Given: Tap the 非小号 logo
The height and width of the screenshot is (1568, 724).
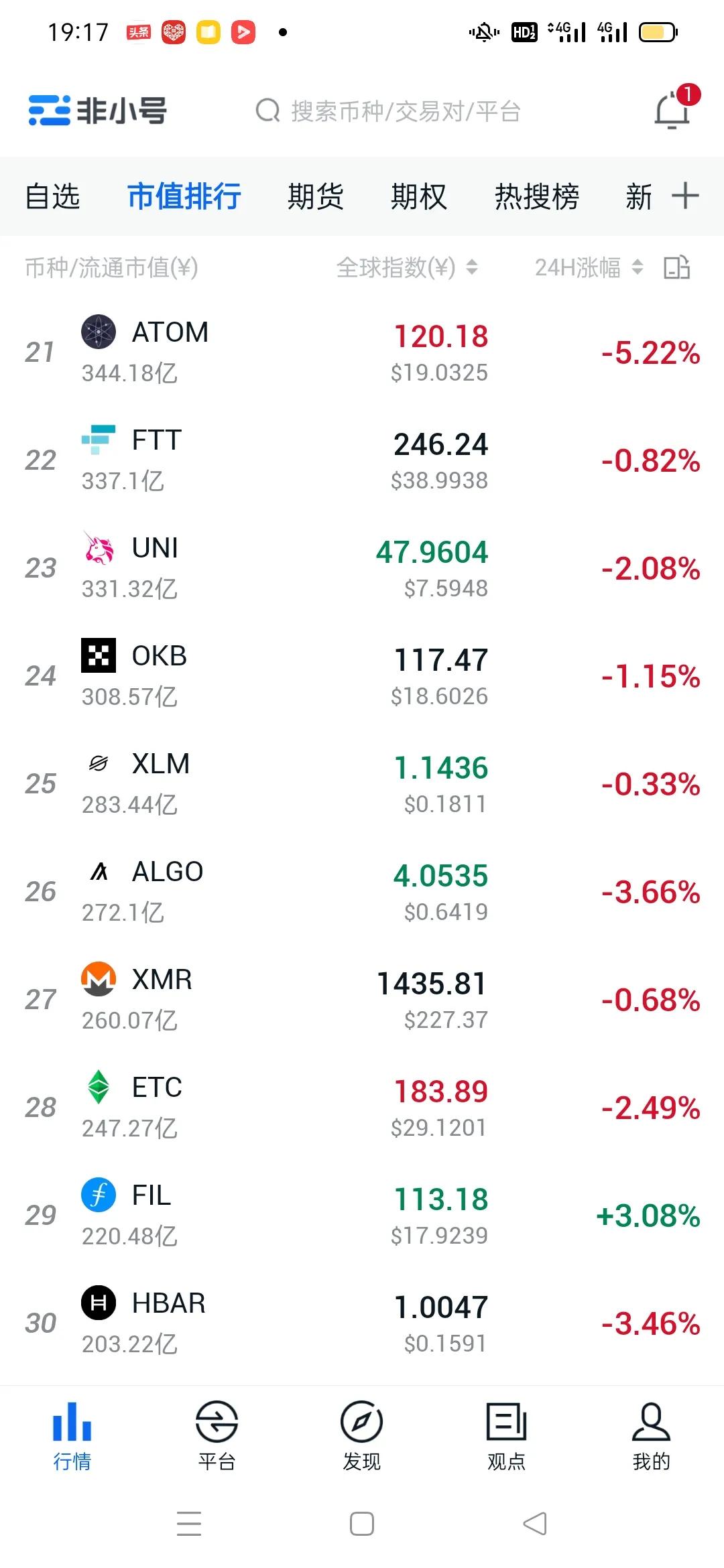Looking at the screenshot, I should click(x=98, y=111).
